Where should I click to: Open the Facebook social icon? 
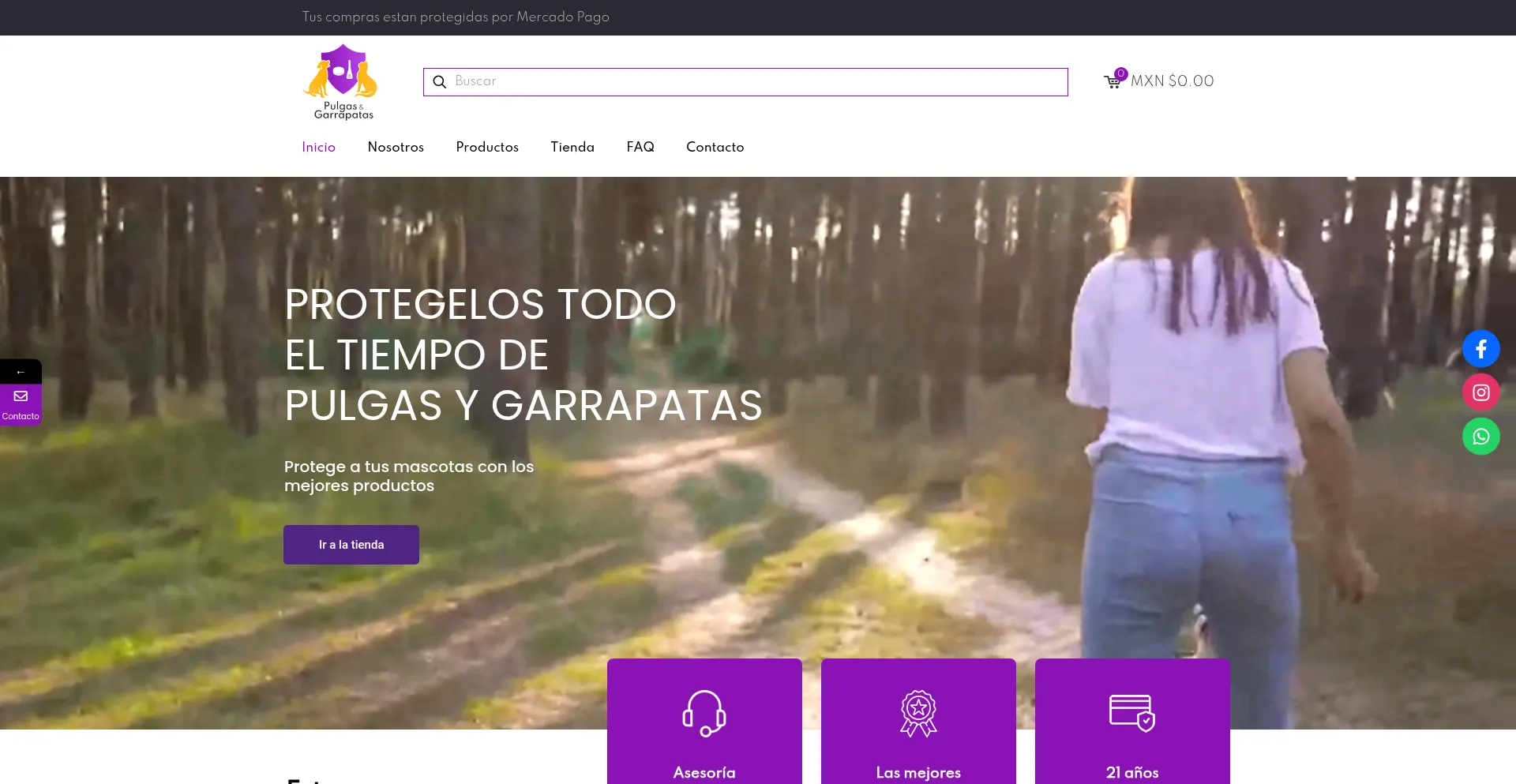(x=1480, y=349)
